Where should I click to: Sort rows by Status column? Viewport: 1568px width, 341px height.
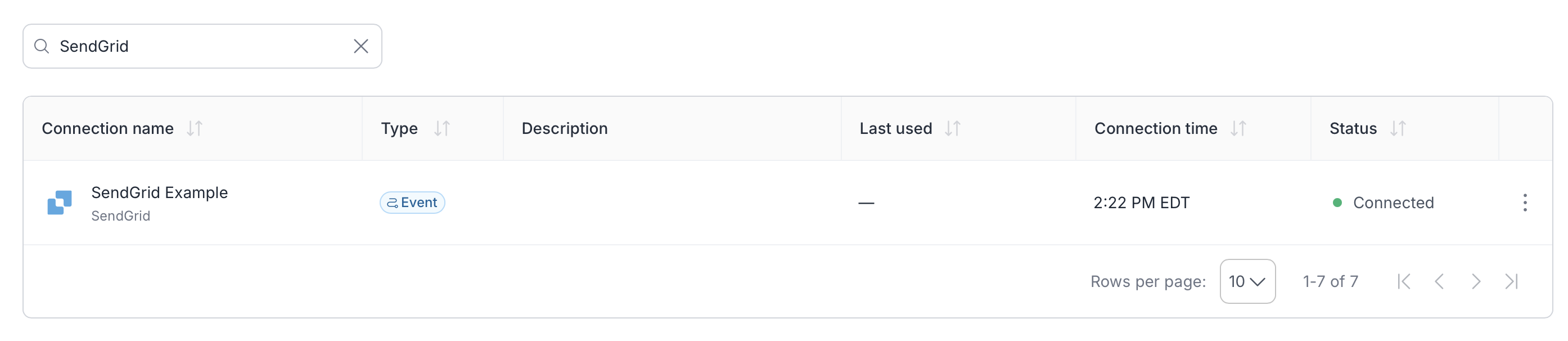click(1398, 128)
